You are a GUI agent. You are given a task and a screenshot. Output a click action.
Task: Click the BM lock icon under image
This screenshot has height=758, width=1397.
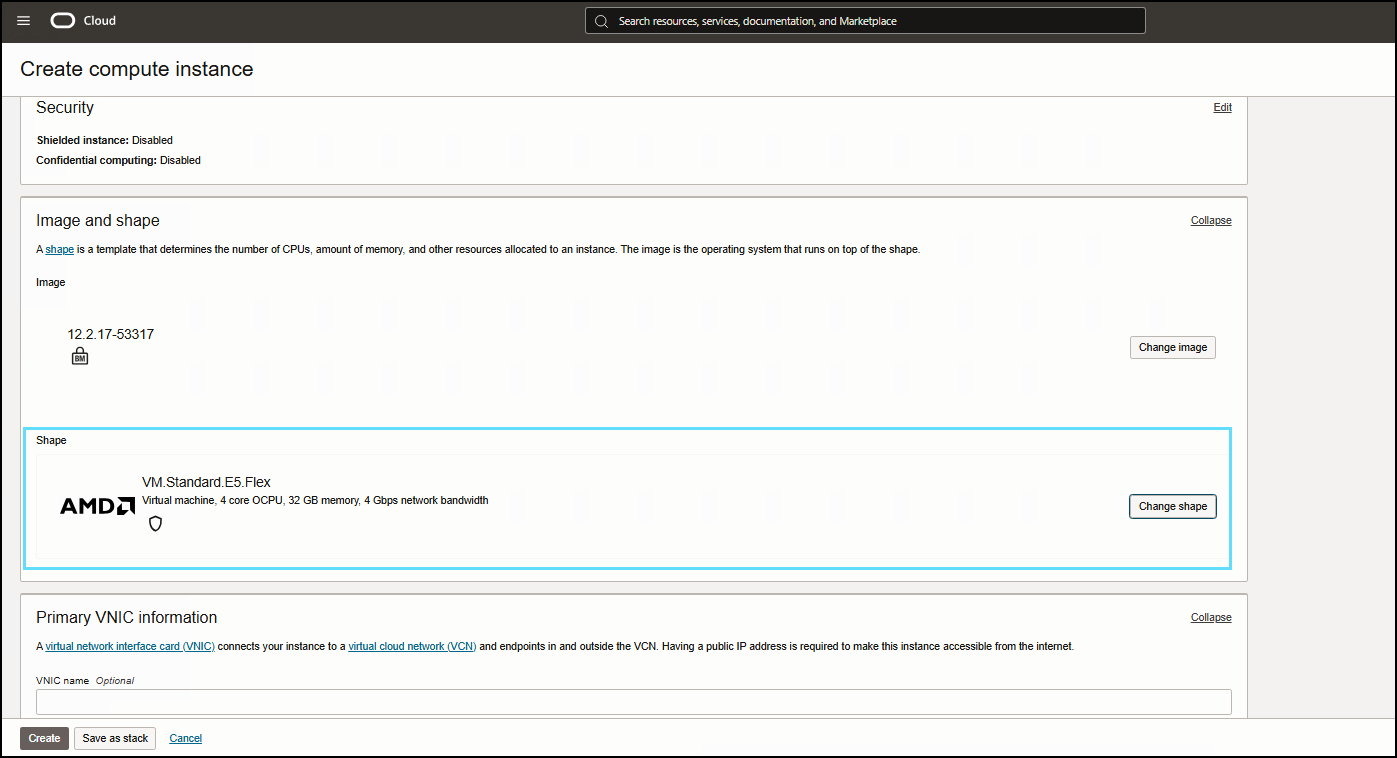(80, 356)
